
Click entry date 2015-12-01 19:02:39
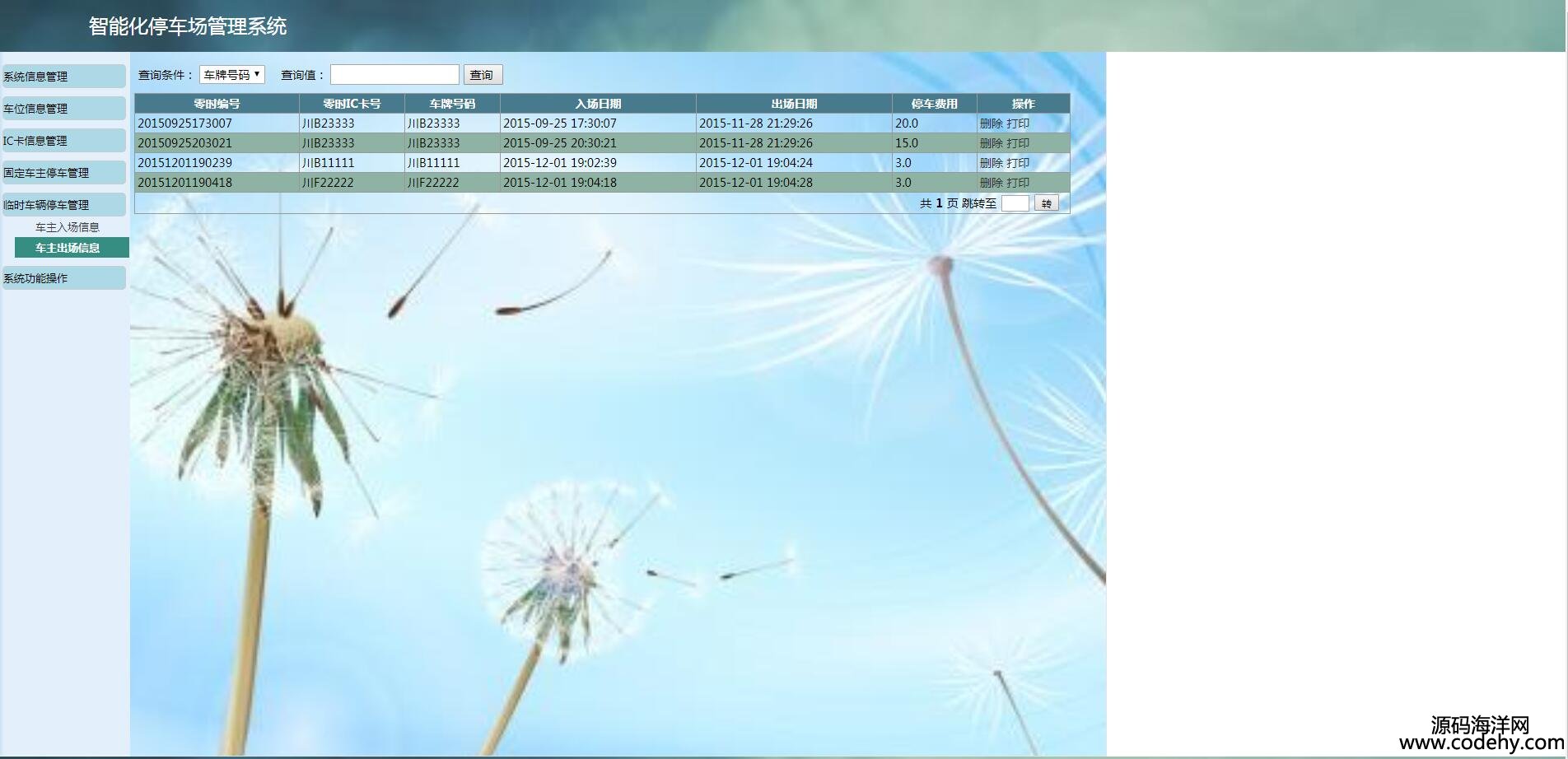pos(598,163)
